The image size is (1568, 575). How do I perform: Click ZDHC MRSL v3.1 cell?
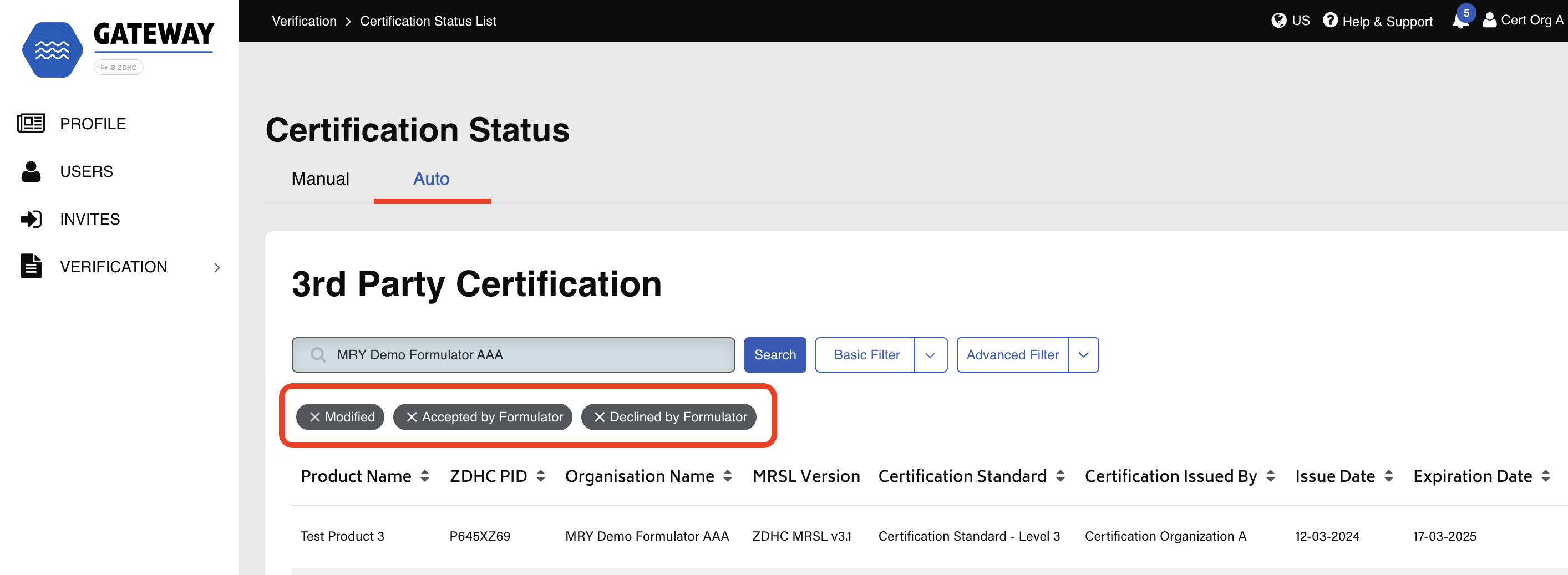pyautogui.click(x=801, y=537)
